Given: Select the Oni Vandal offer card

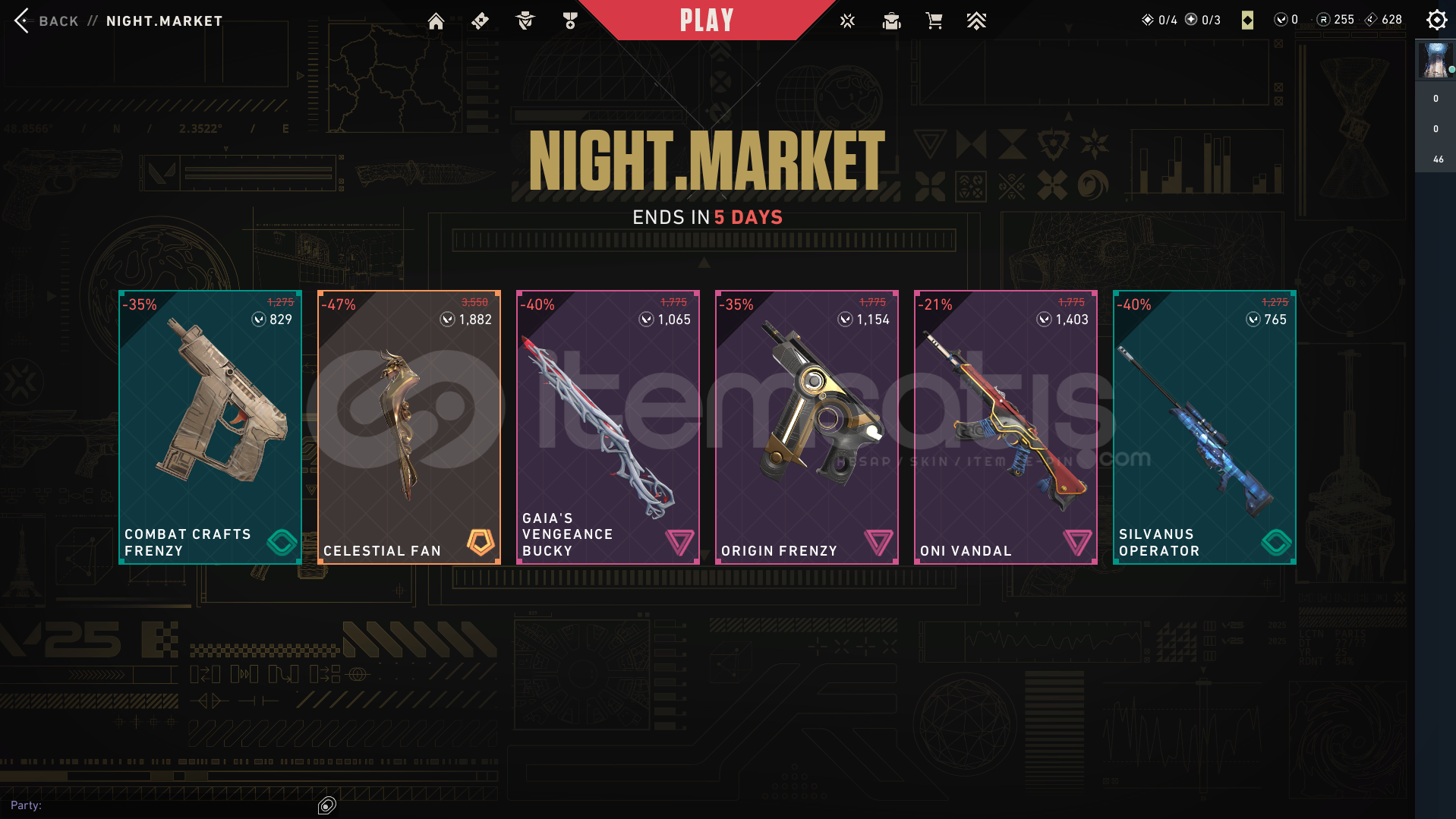Looking at the screenshot, I should [1006, 427].
